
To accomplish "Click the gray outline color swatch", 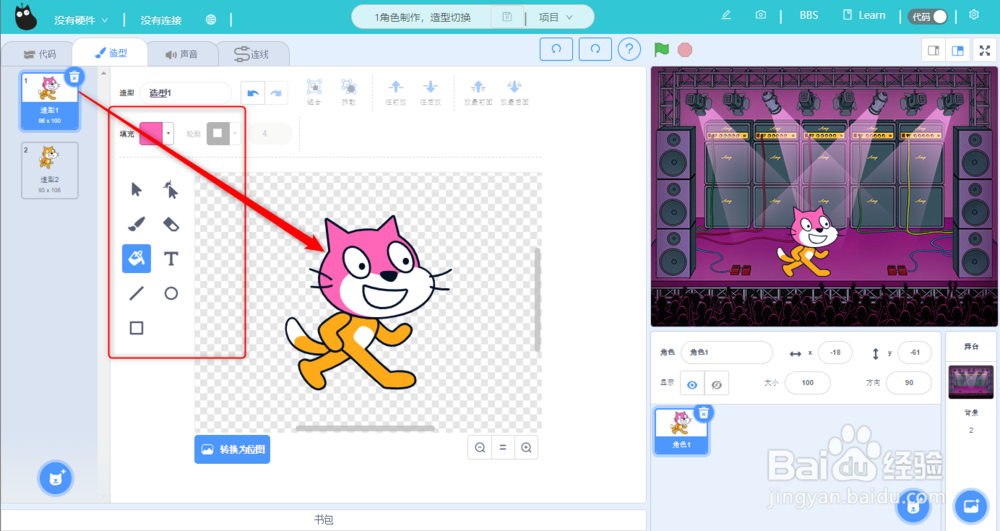I will click(x=217, y=134).
